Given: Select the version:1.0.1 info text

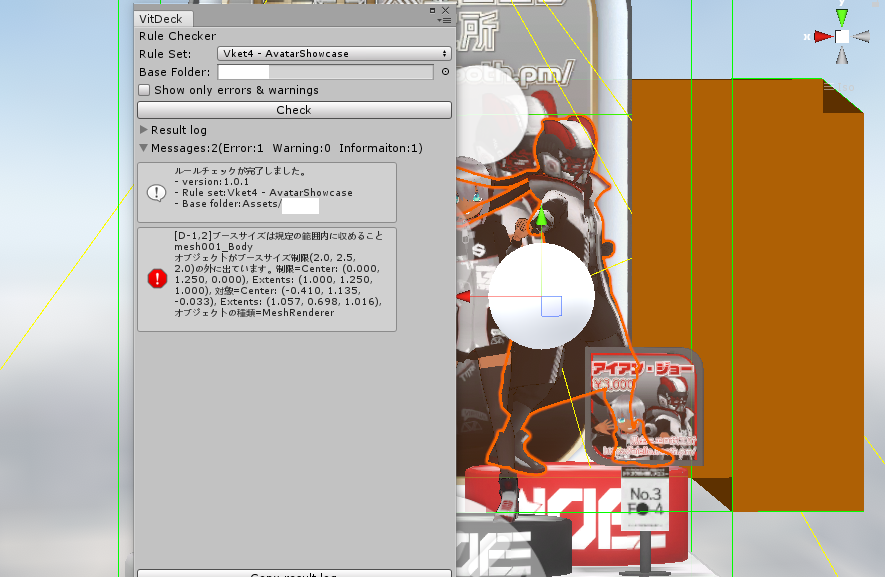Looking at the screenshot, I should pos(212,182).
